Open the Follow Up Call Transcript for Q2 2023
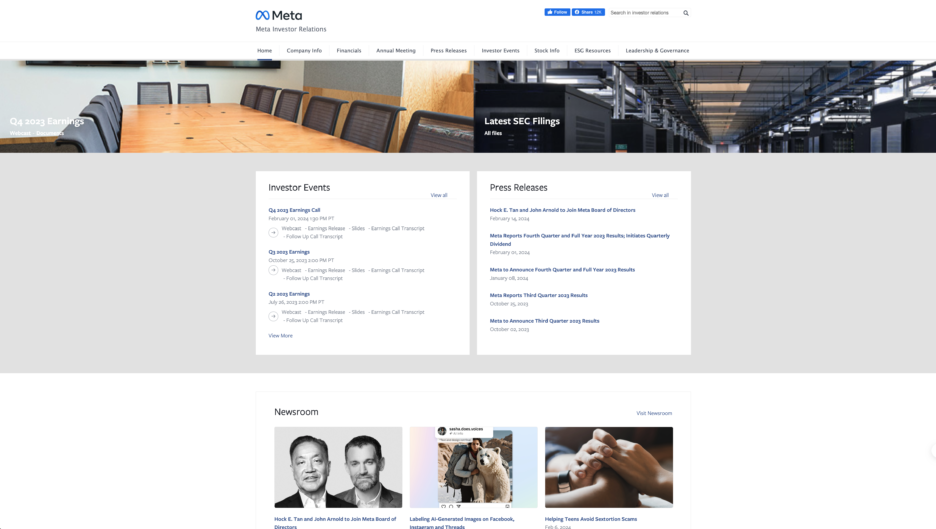 point(314,320)
